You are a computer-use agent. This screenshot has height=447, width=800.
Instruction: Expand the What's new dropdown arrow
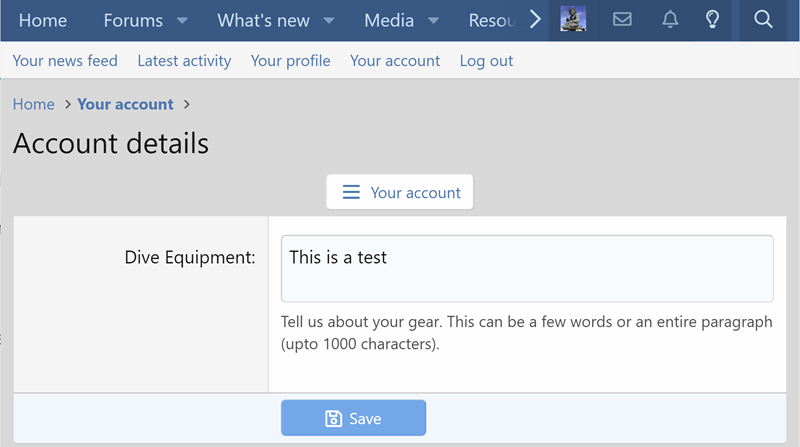click(x=329, y=21)
